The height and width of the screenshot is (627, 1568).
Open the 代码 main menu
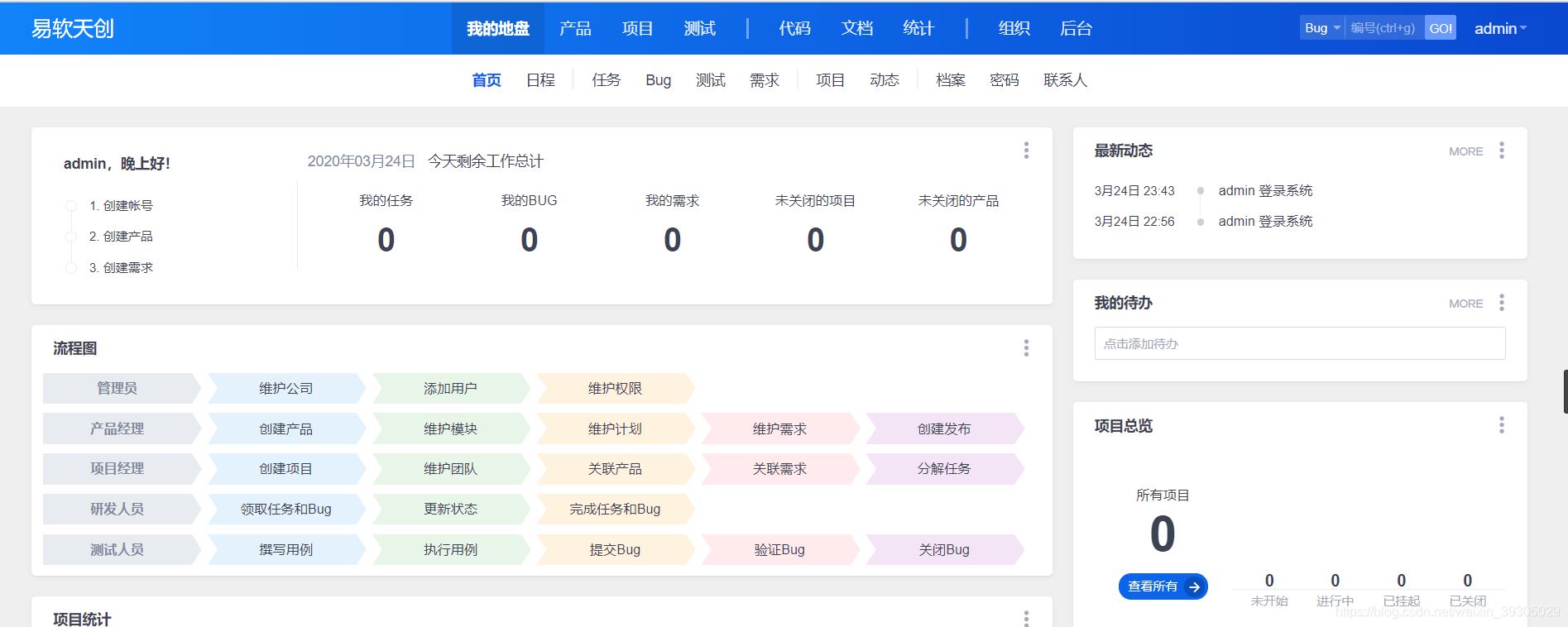click(794, 28)
